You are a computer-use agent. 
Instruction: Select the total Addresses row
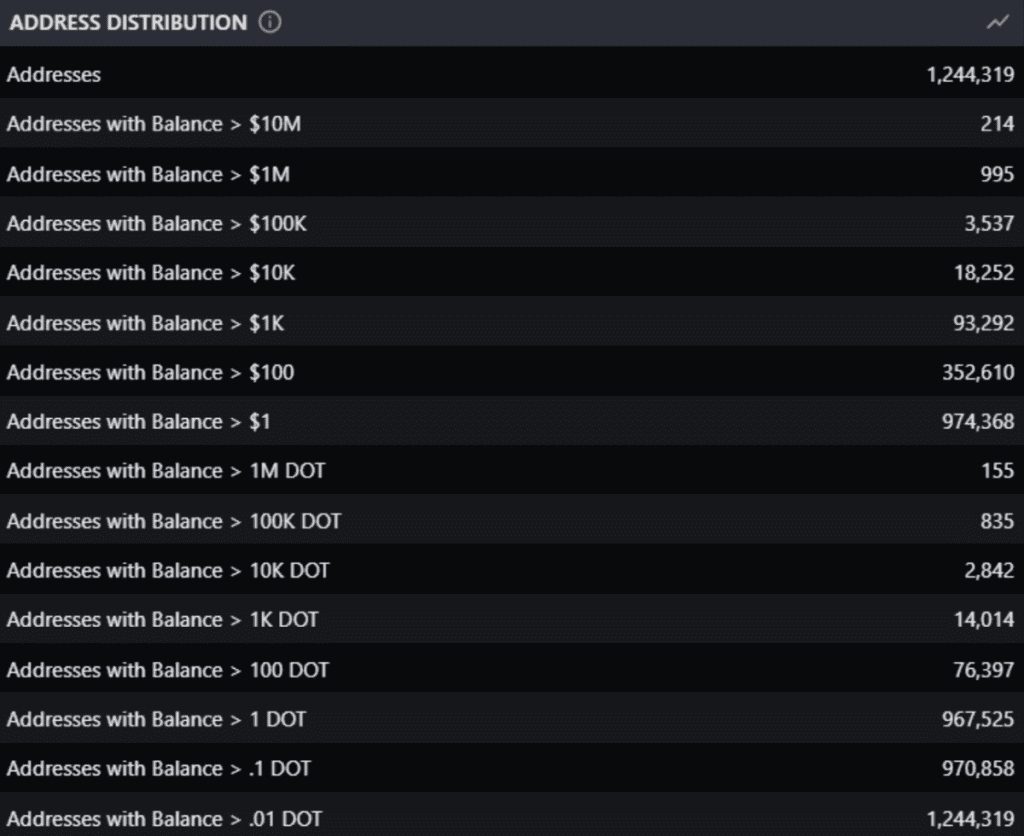point(512,74)
